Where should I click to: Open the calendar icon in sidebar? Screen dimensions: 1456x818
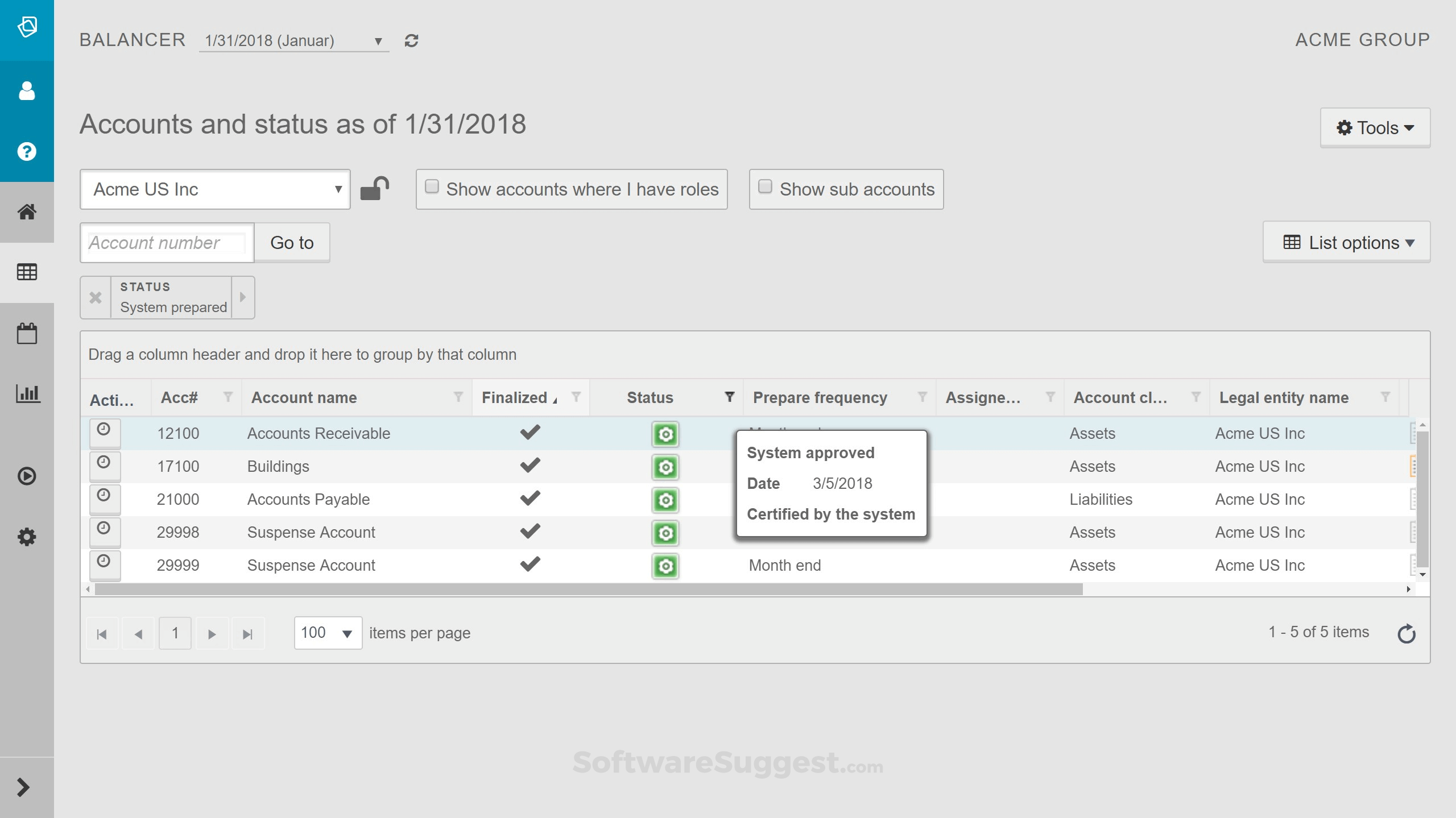(27, 333)
